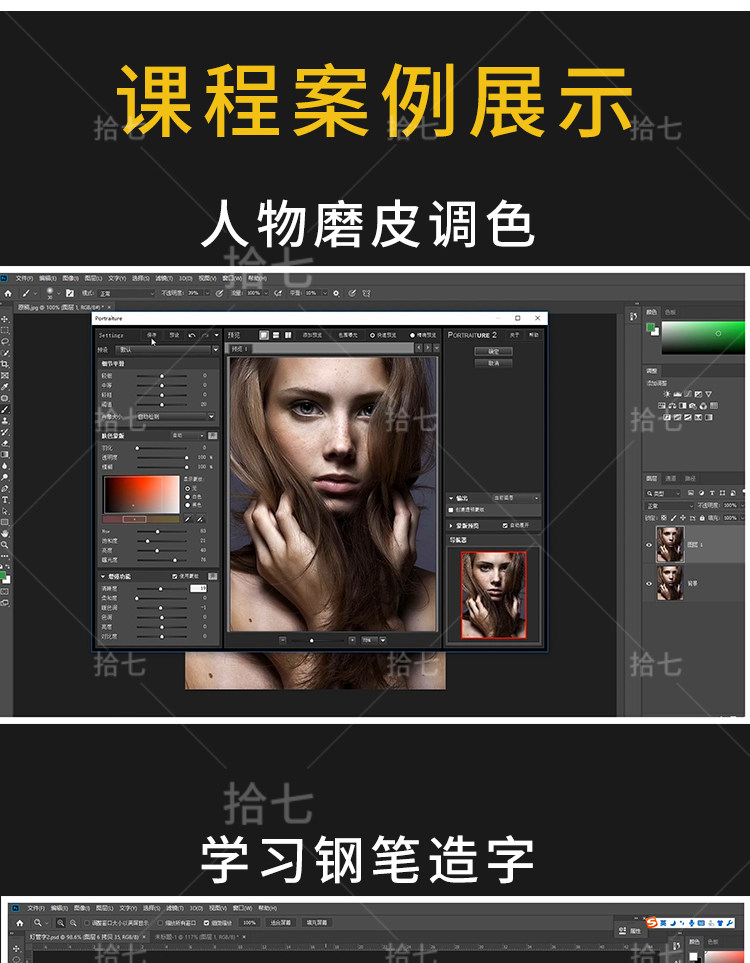Viewport: 750px width, 963px height.
Task: Select fast preview radio option
Action: tap(372, 335)
